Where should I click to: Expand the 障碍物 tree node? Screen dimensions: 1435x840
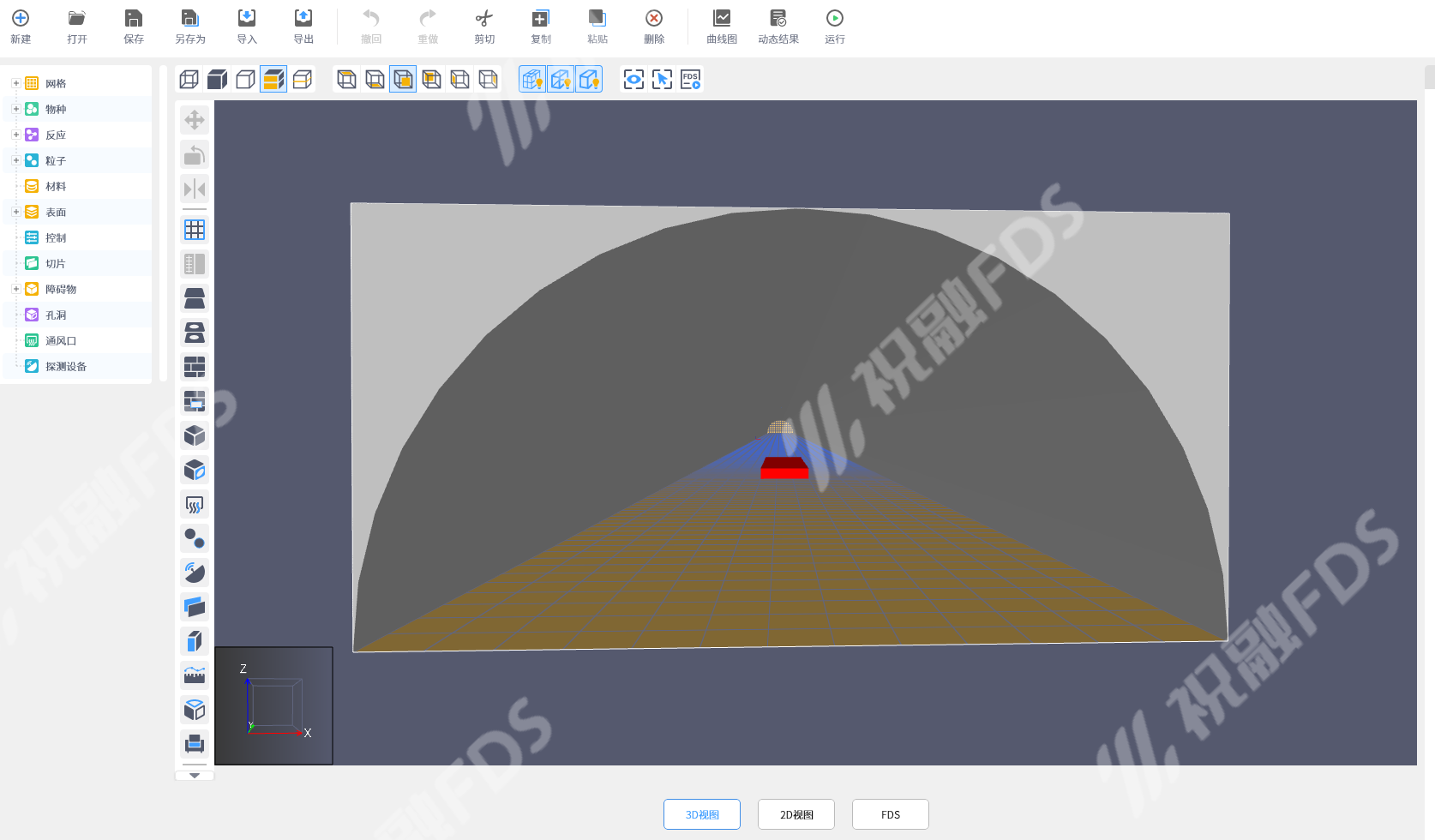15,289
